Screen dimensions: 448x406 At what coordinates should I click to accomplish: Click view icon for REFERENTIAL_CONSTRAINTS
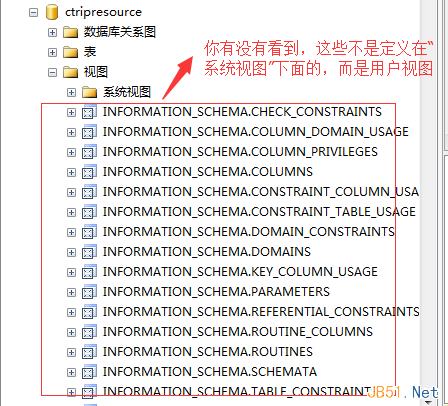click(89, 312)
